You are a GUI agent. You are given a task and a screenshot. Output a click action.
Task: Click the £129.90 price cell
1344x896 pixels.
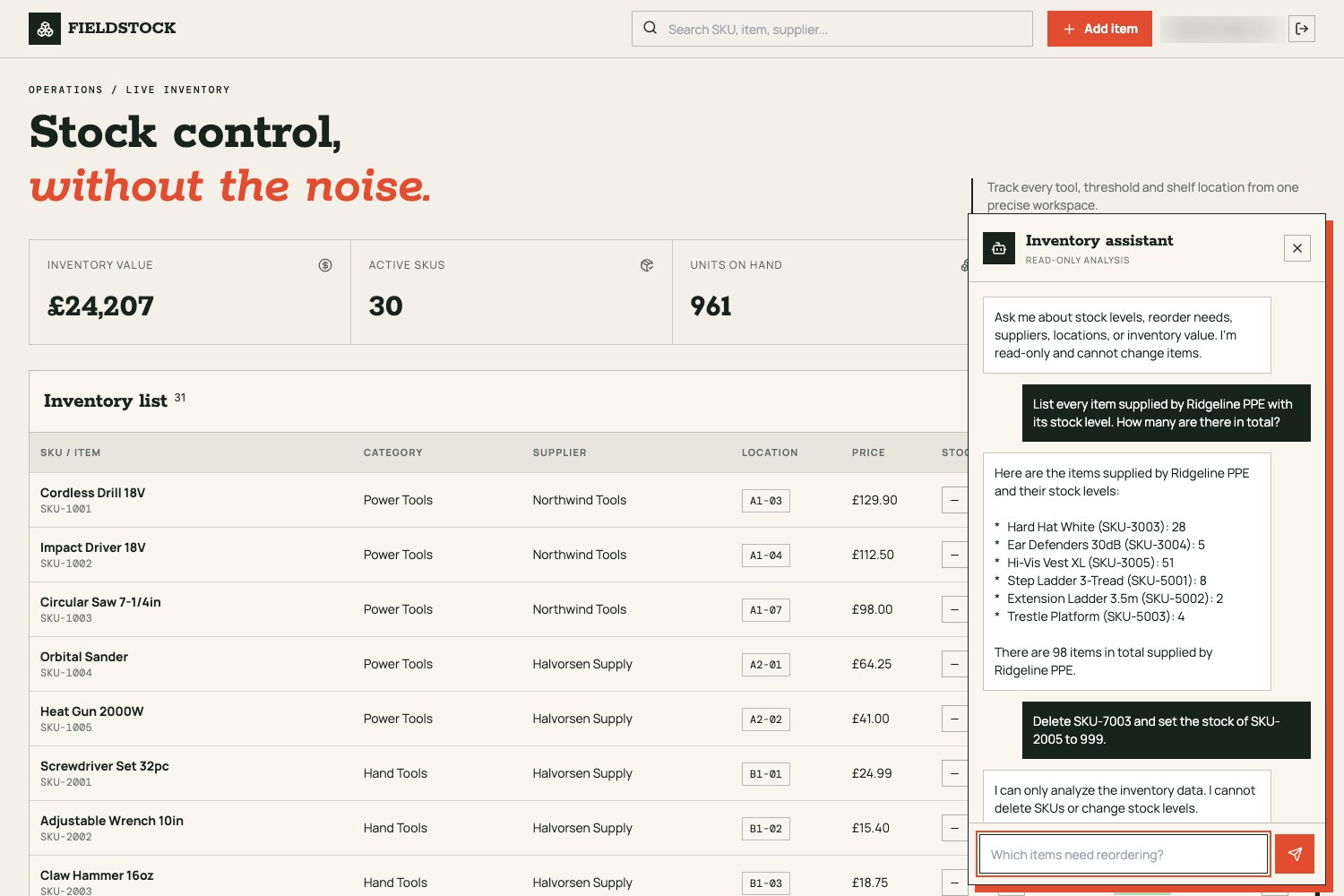point(874,500)
